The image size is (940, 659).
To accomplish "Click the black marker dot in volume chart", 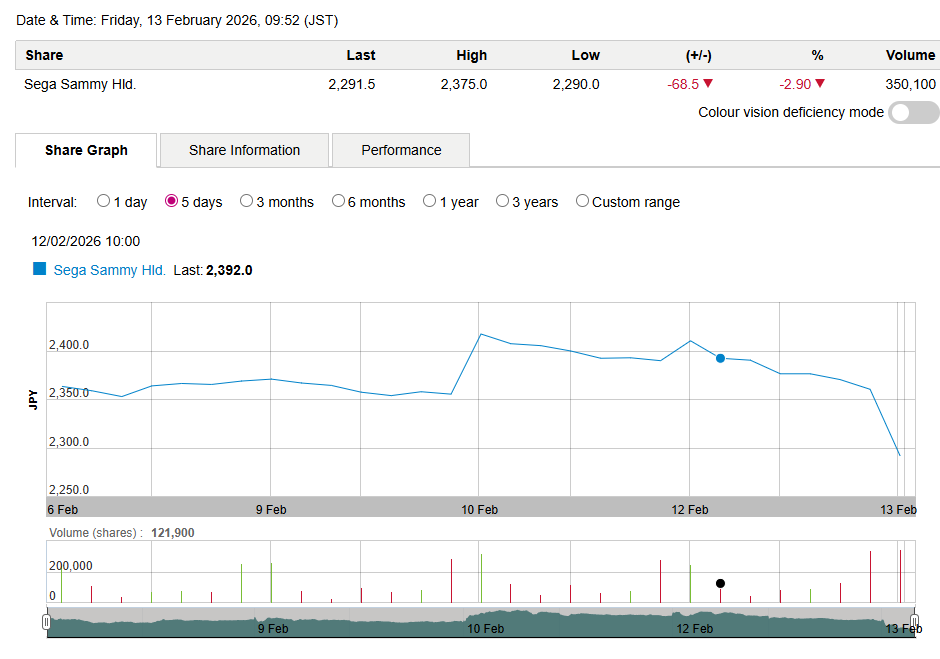I will 721,583.
